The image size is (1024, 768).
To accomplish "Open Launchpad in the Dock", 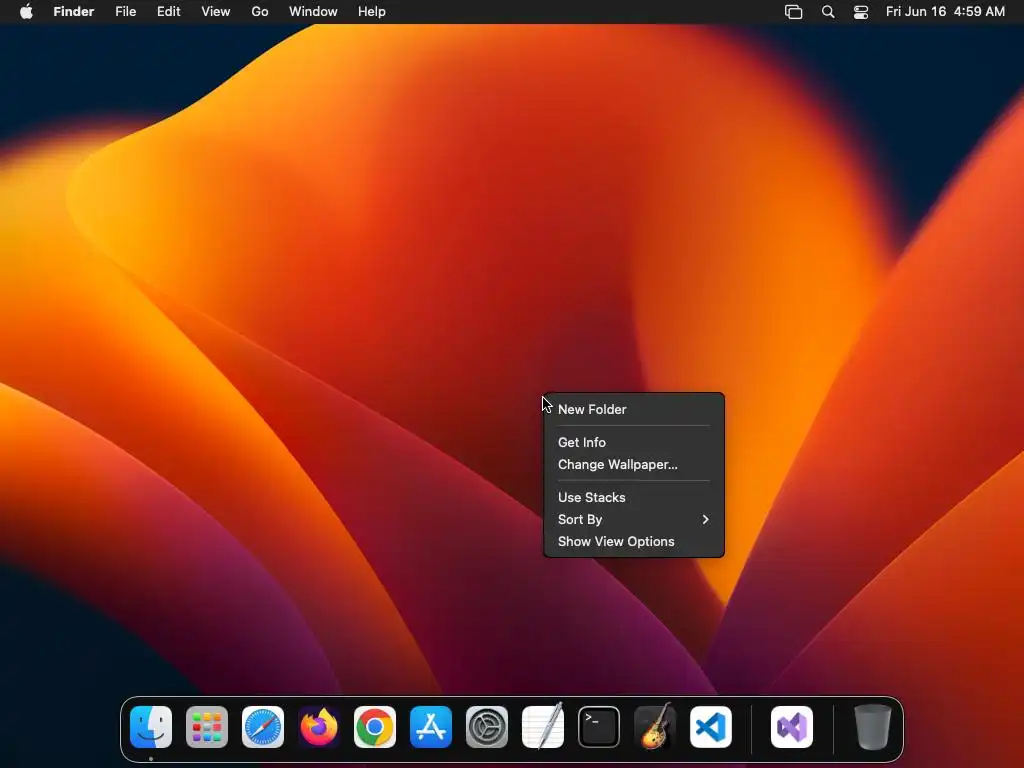I will tap(207, 727).
